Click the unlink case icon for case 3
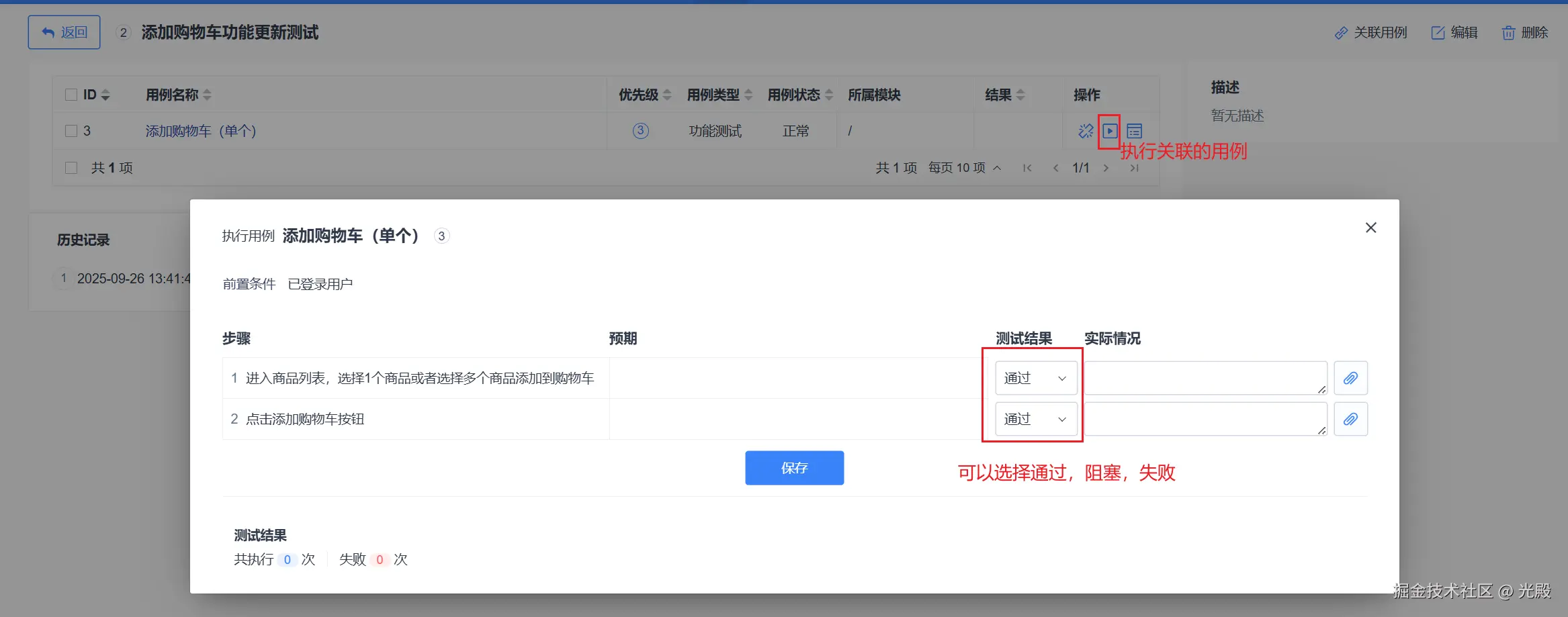The width and height of the screenshot is (1568, 617). tap(1086, 131)
